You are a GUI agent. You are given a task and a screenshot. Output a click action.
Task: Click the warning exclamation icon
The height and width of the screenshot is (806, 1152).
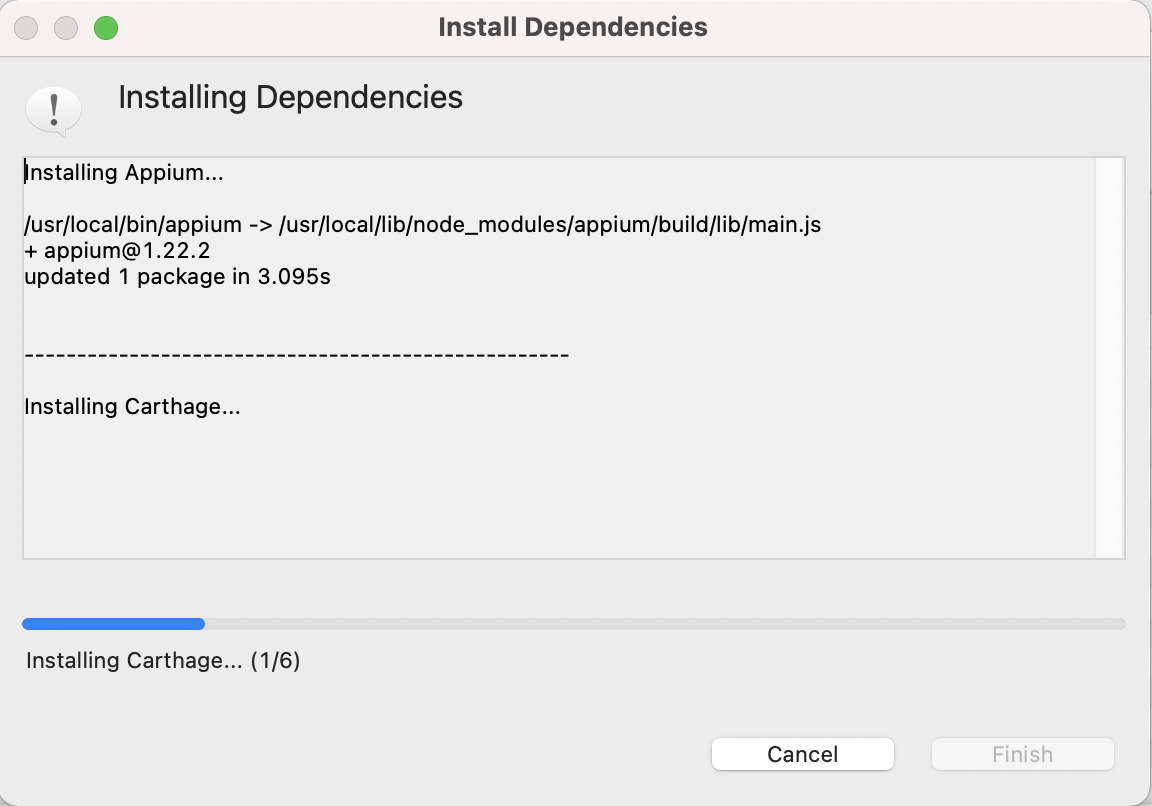pyautogui.click(x=54, y=108)
